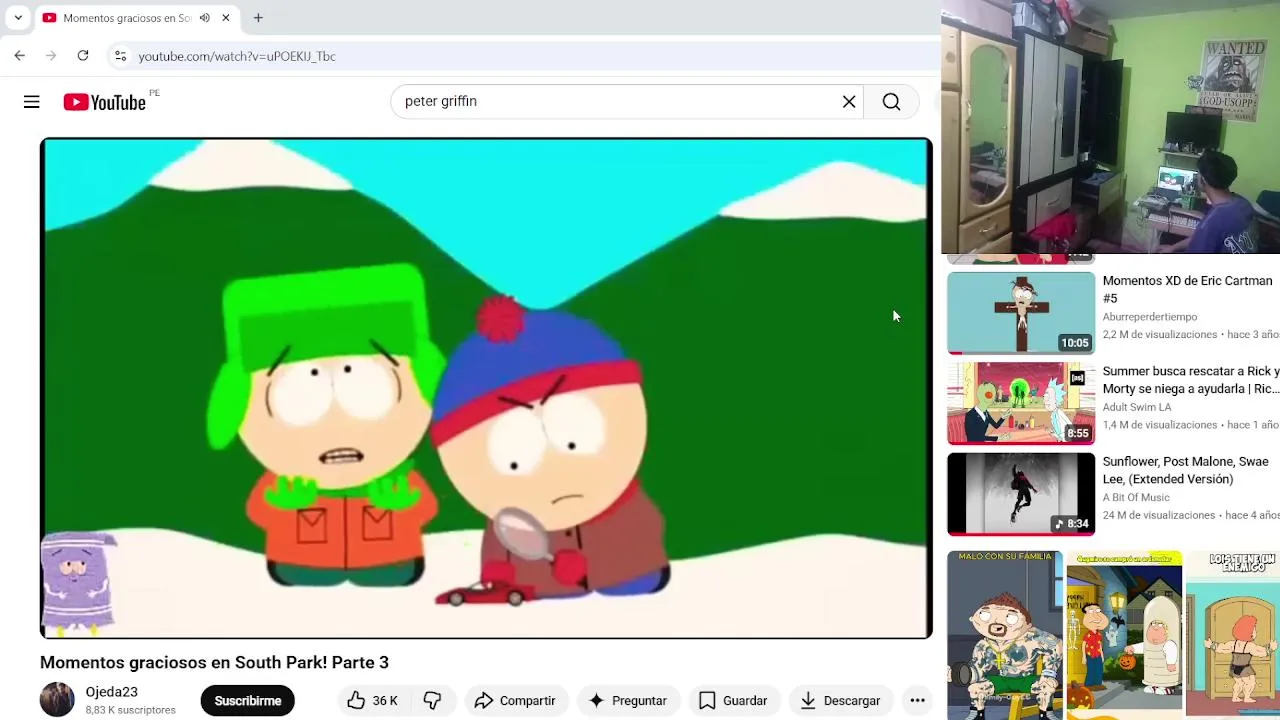
Task: Open more actions three-dot menu
Action: 917,701
